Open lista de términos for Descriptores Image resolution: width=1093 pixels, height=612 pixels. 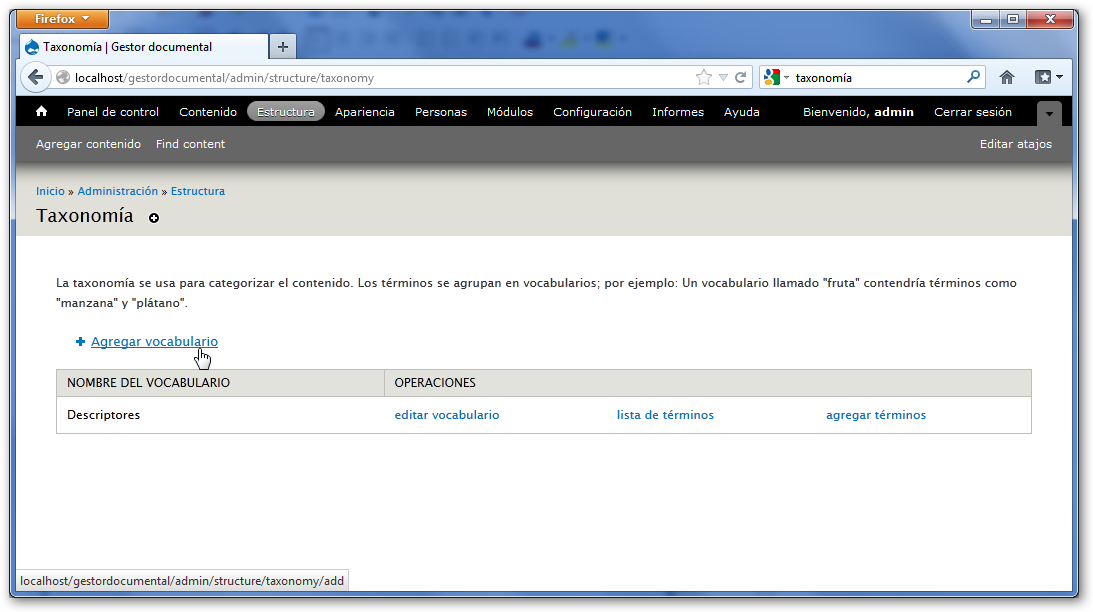coord(665,415)
